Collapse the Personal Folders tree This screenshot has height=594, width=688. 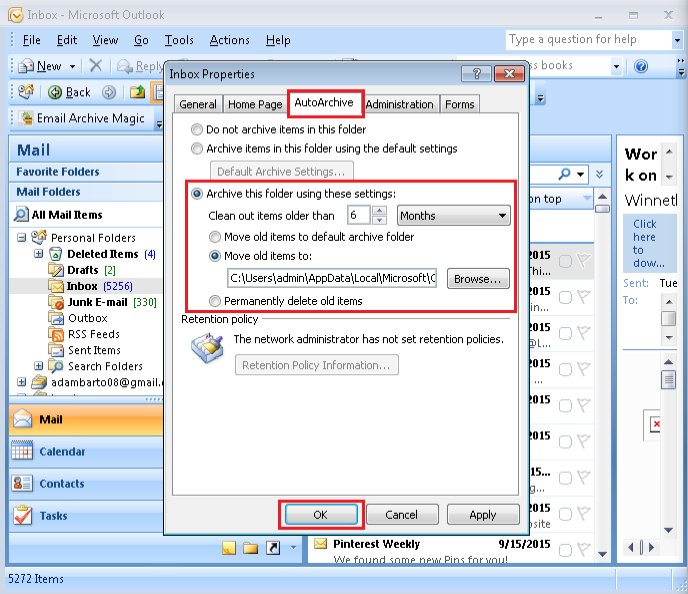pos(21,238)
